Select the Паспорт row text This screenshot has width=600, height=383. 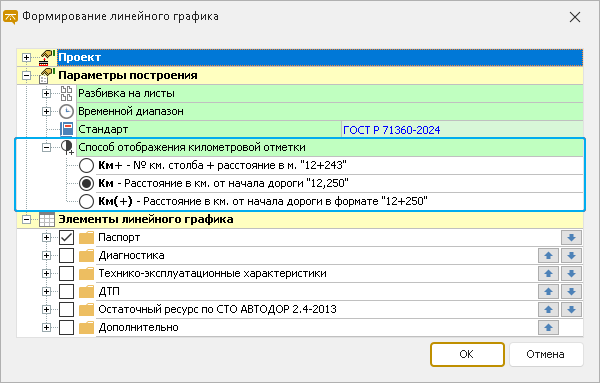click(119, 238)
